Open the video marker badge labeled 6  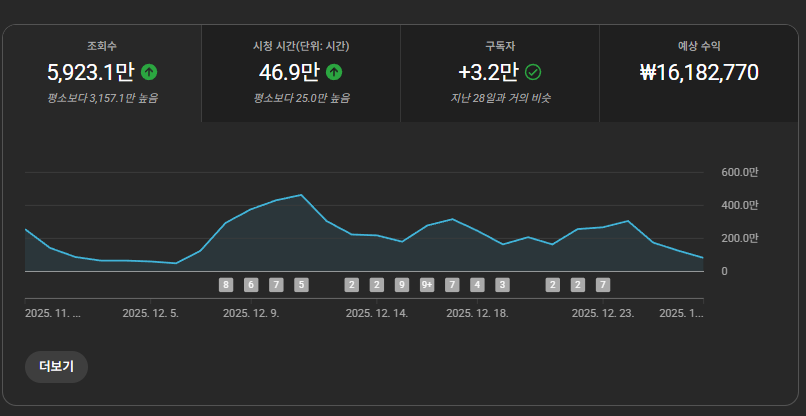pyautogui.click(x=251, y=284)
